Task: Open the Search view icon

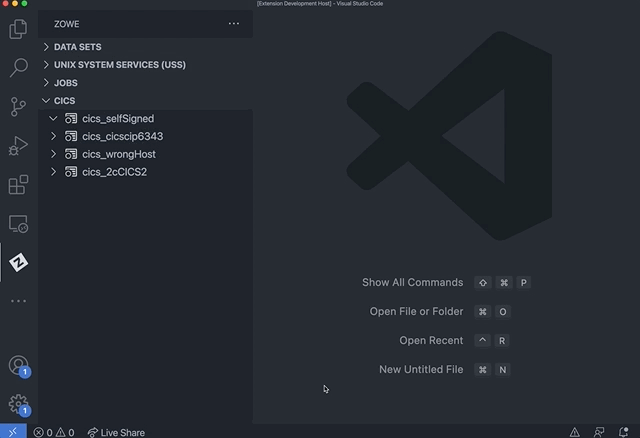Action: 18,68
